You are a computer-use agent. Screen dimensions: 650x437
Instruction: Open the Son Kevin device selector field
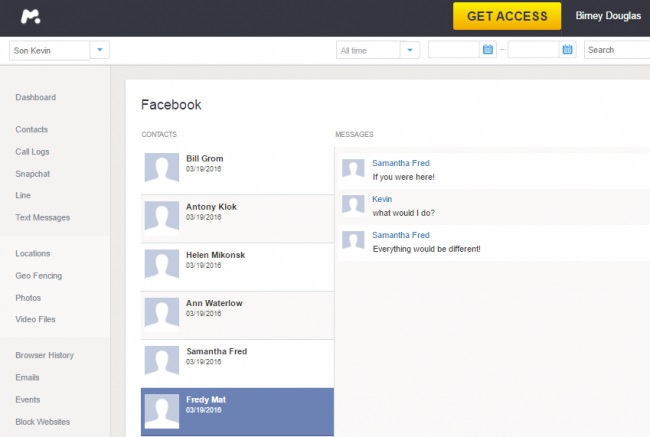[x=49, y=50]
